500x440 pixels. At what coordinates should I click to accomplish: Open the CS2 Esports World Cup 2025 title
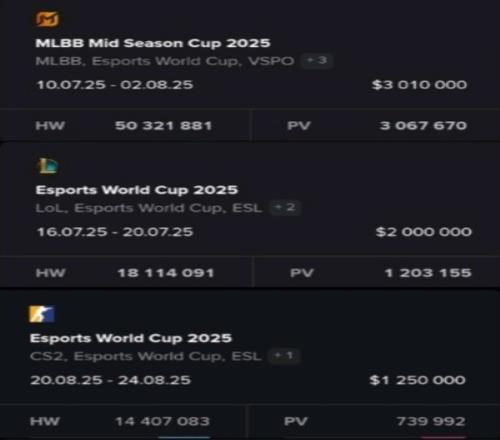coord(131,338)
